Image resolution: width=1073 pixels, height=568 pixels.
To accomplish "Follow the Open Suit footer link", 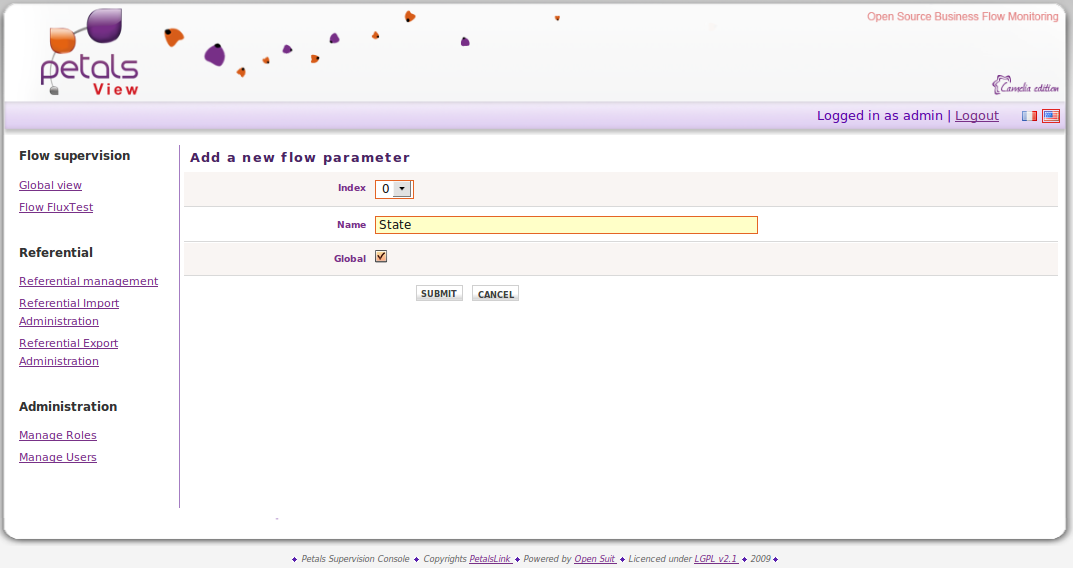I will tap(595, 559).
